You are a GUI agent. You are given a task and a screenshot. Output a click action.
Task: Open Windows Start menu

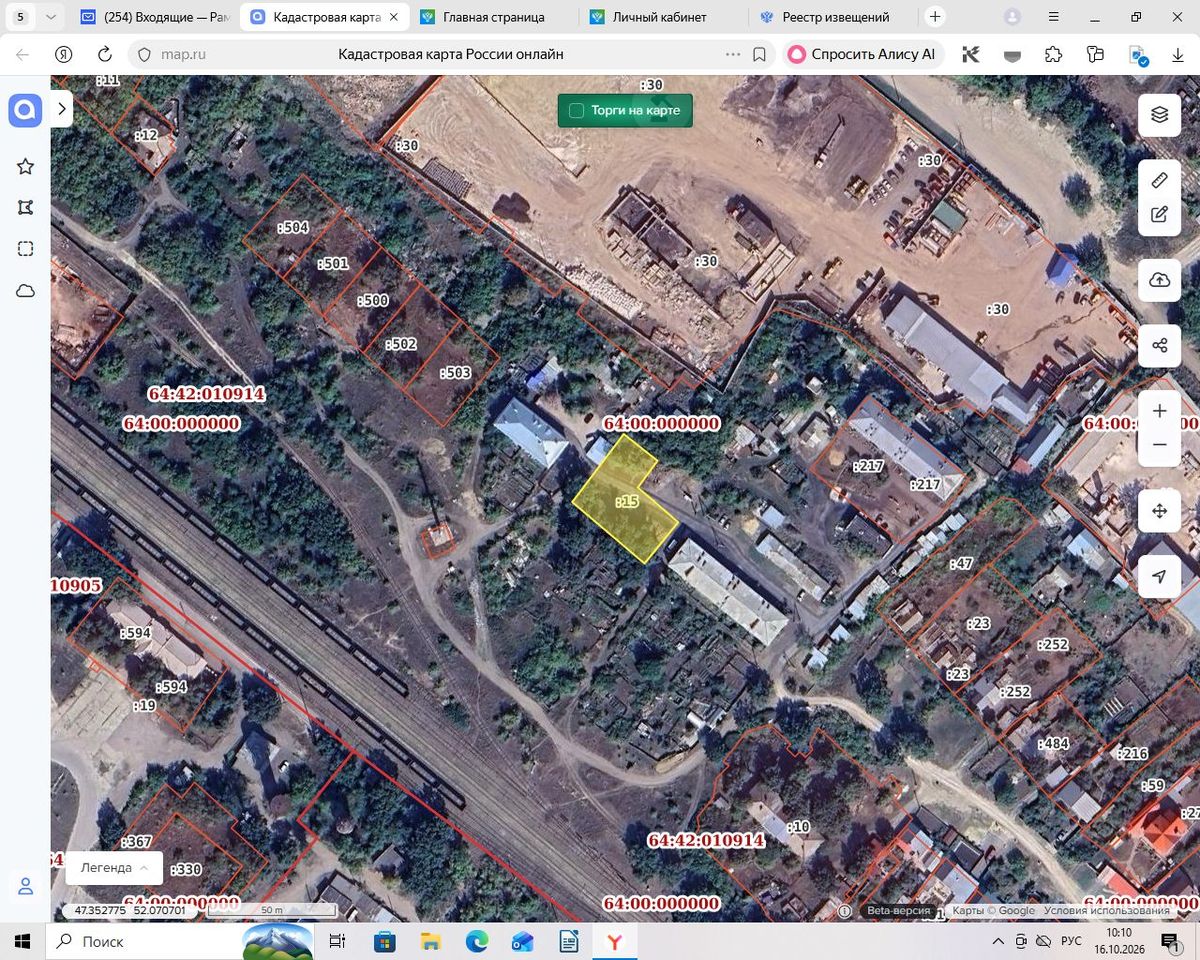click(22, 941)
